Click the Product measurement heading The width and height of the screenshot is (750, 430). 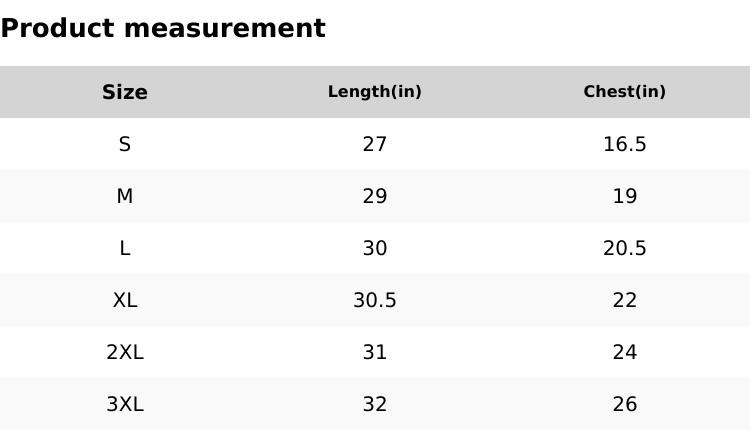(x=163, y=28)
